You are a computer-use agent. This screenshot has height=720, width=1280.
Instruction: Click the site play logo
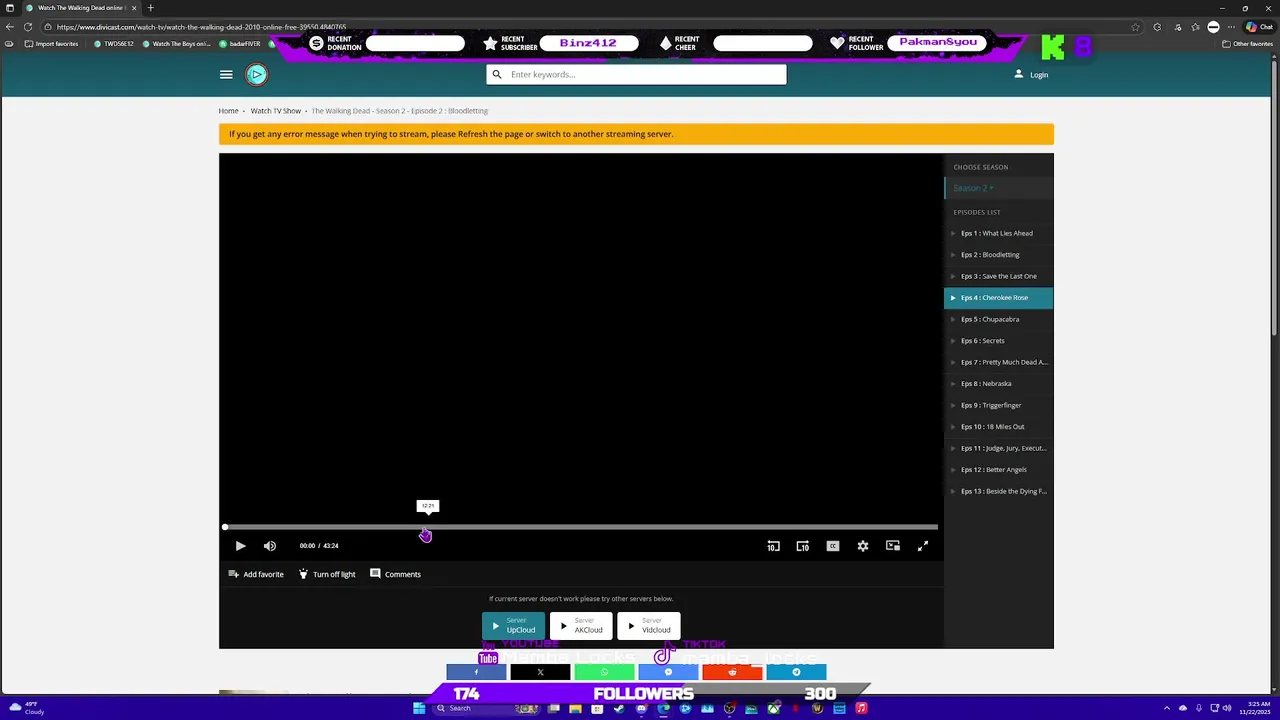257,74
